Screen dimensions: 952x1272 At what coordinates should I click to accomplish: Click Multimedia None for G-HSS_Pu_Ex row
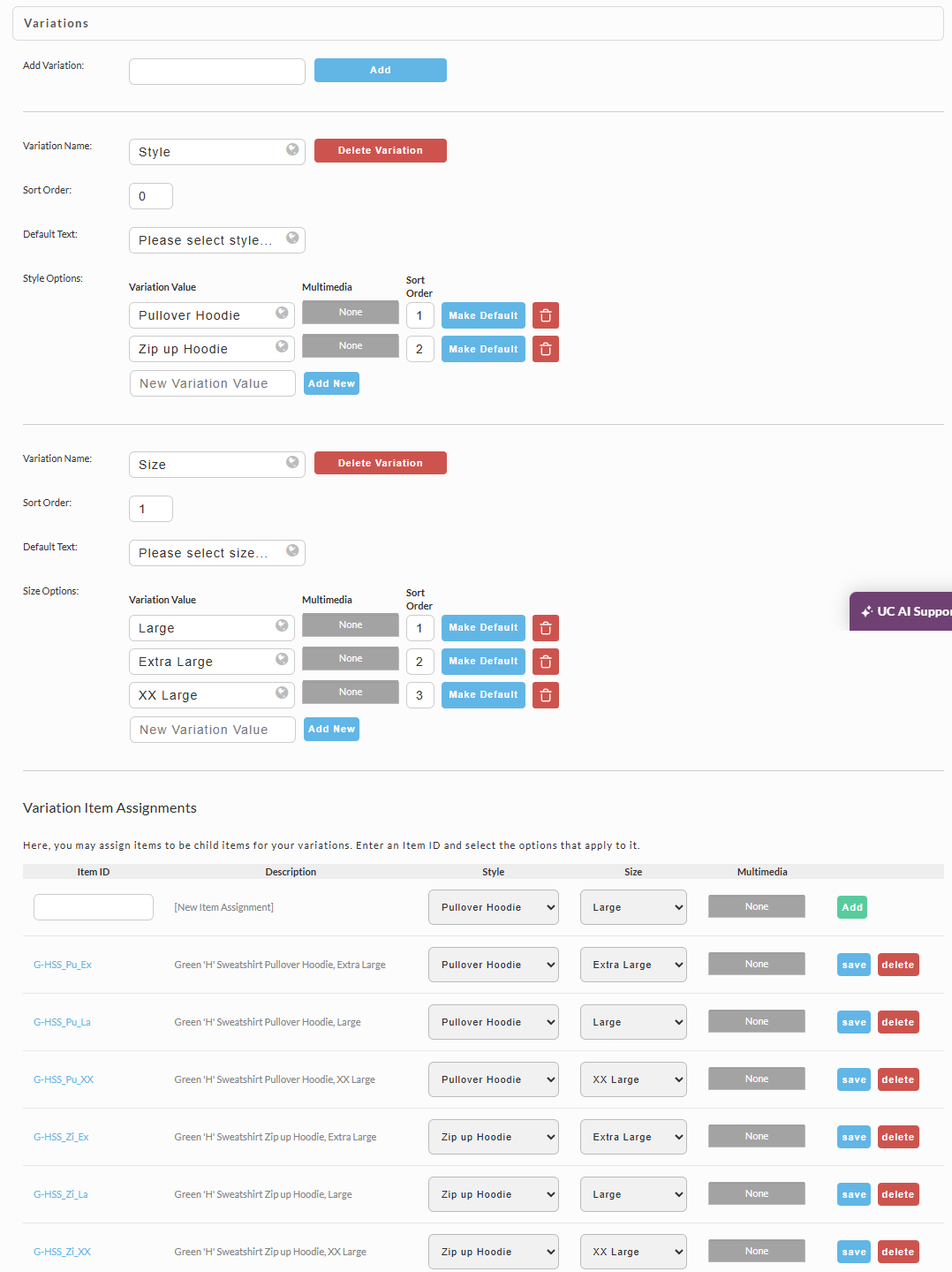[757, 964]
